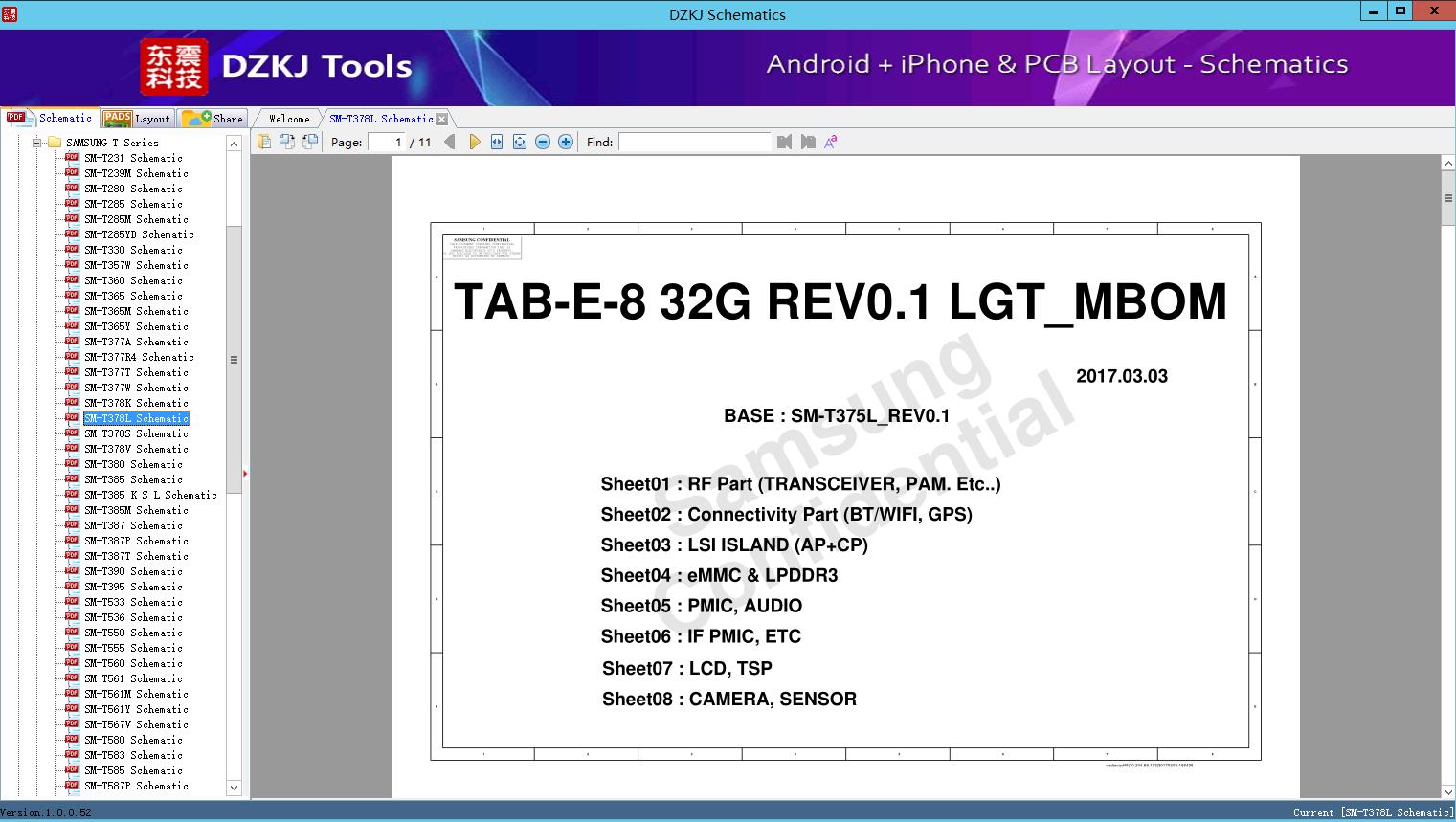Open SM-T285YD Schematic
The image size is (1456, 822).
[139, 234]
